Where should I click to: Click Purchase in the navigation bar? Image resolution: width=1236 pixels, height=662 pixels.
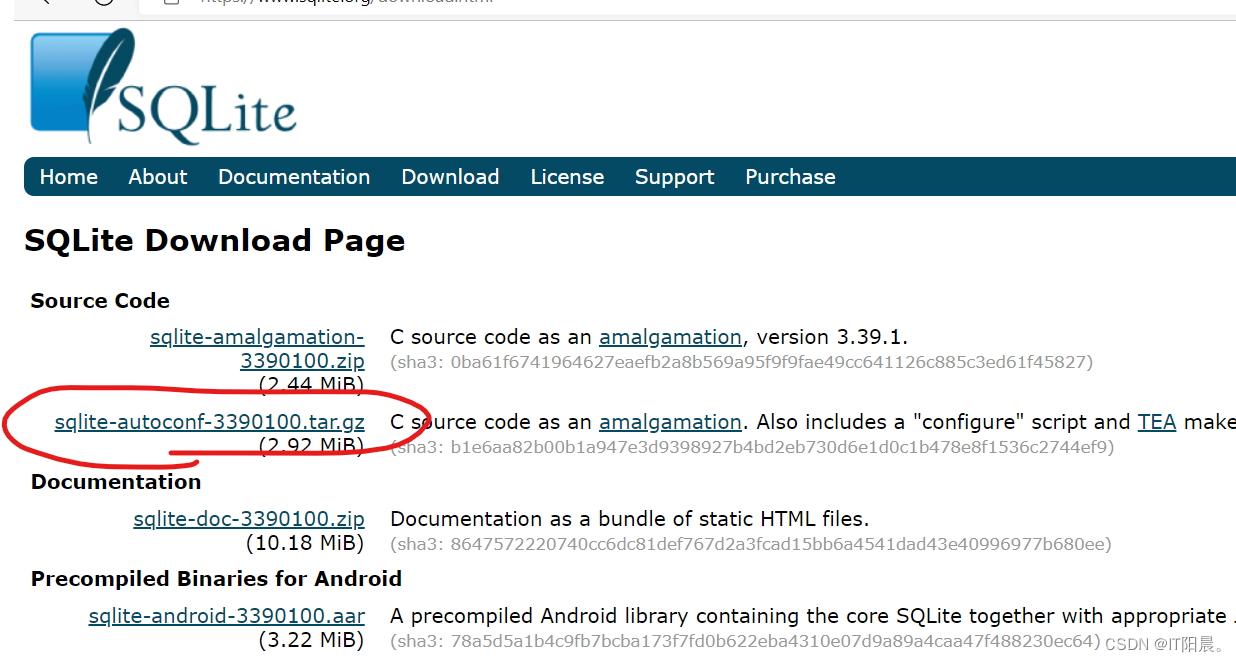coord(790,177)
